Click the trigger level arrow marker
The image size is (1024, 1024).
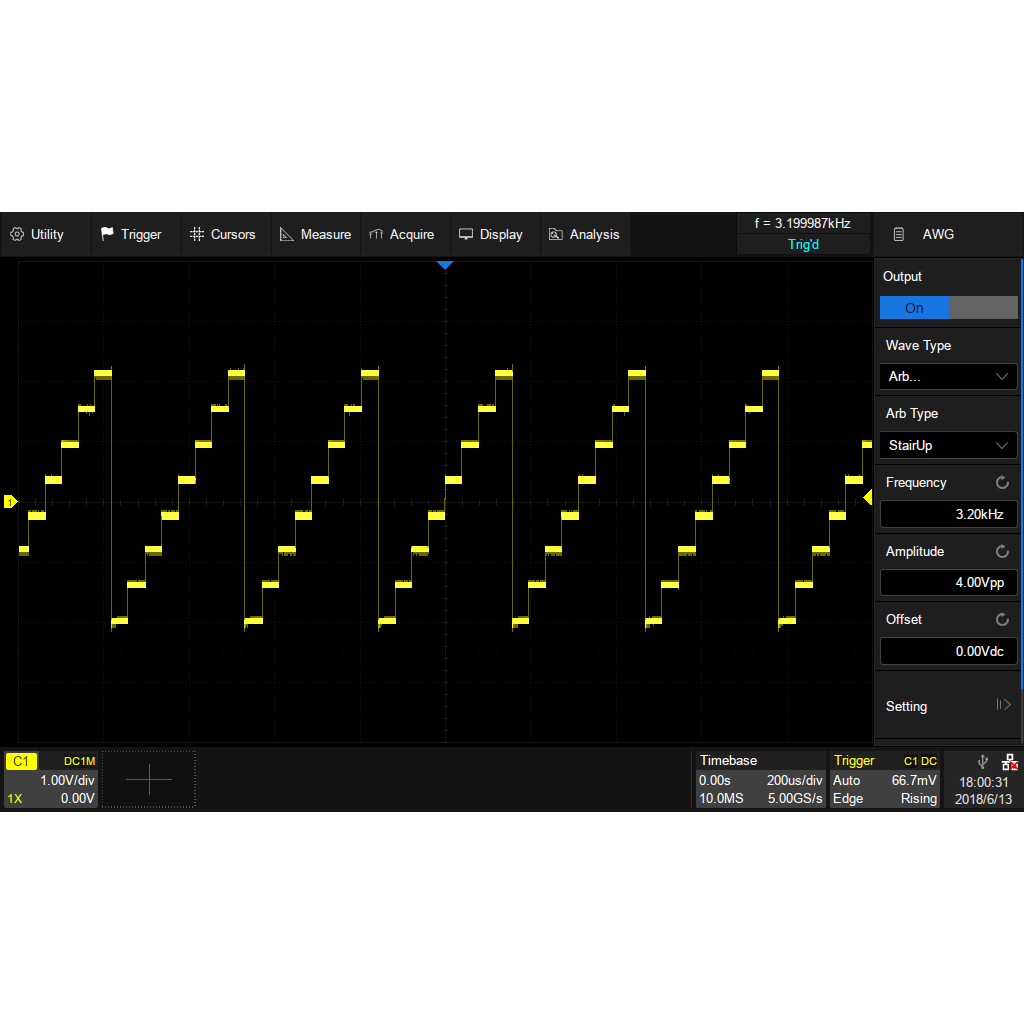click(x=867, y=497)
